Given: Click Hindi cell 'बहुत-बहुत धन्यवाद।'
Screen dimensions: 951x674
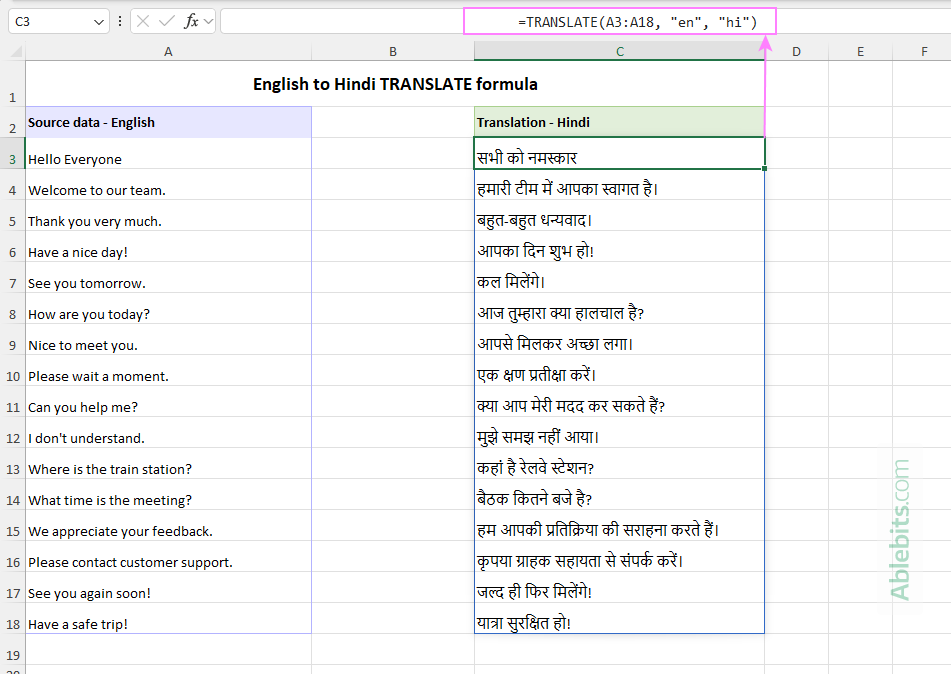Looking at the screenshot, I should tap(619, 215).
